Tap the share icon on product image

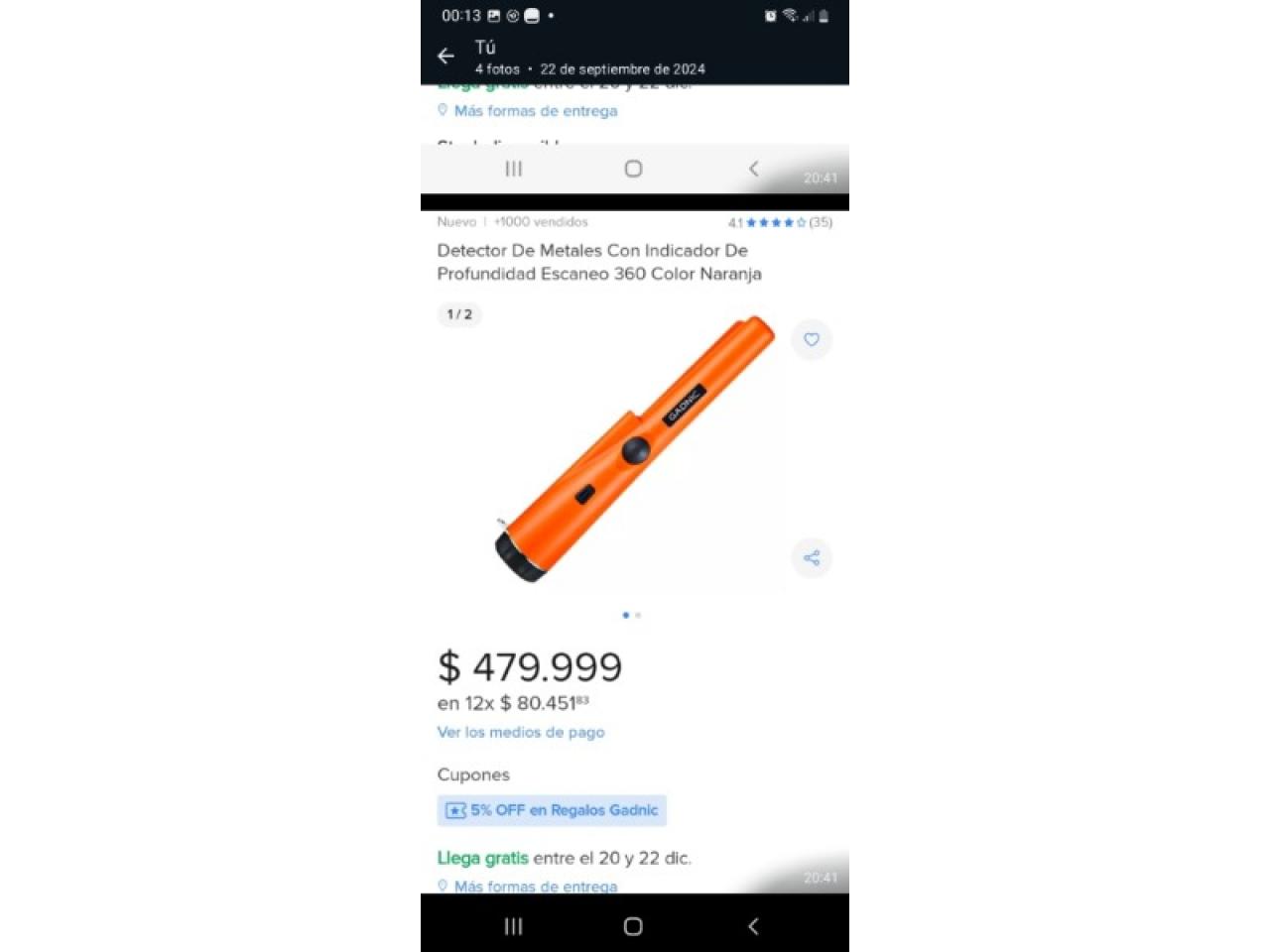pos(812,558)
